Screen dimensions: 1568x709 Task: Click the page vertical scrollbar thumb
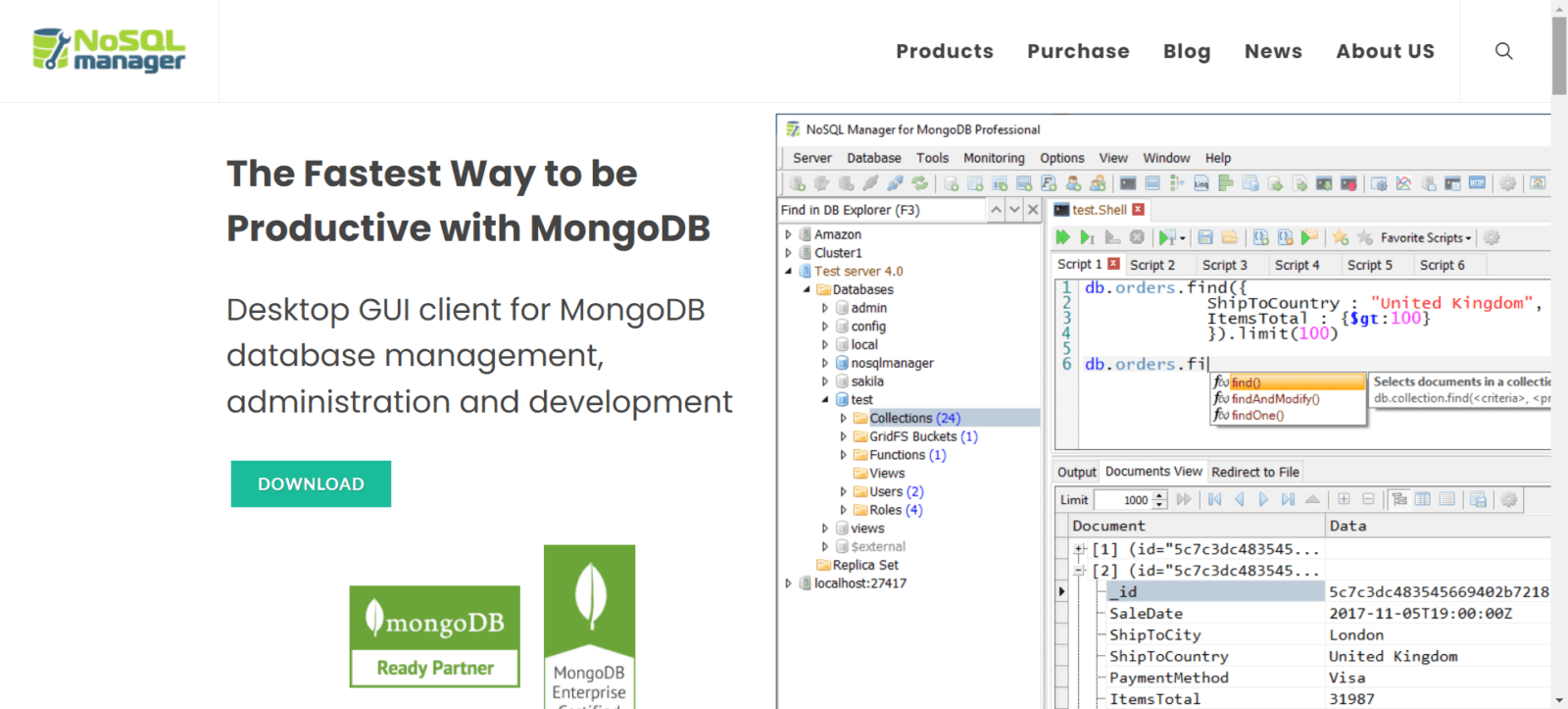click(1558, 55)
